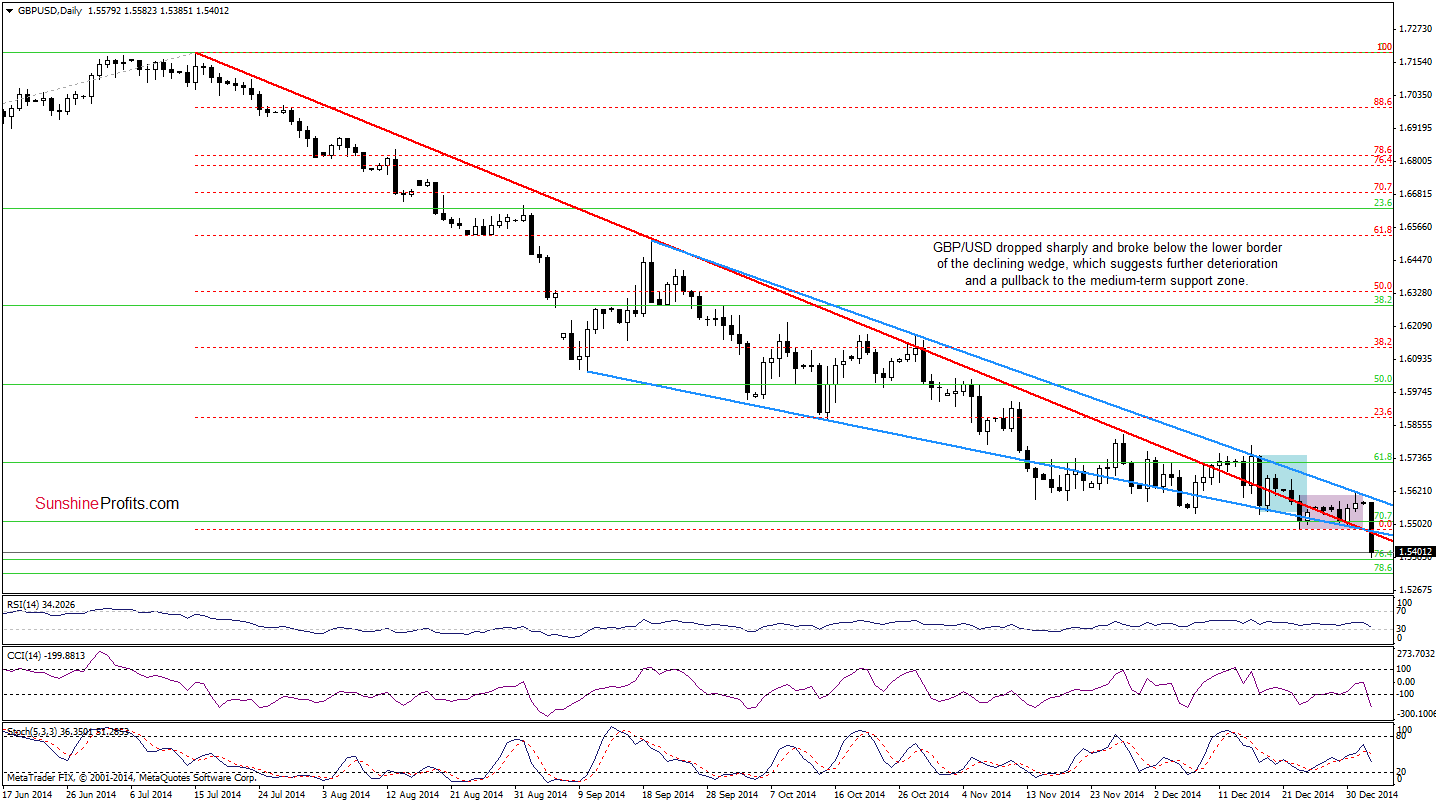Click the 13 Nov 2014 date label
The width and height of the screenshot is (1436, 803).
(x=1051, y=794)
